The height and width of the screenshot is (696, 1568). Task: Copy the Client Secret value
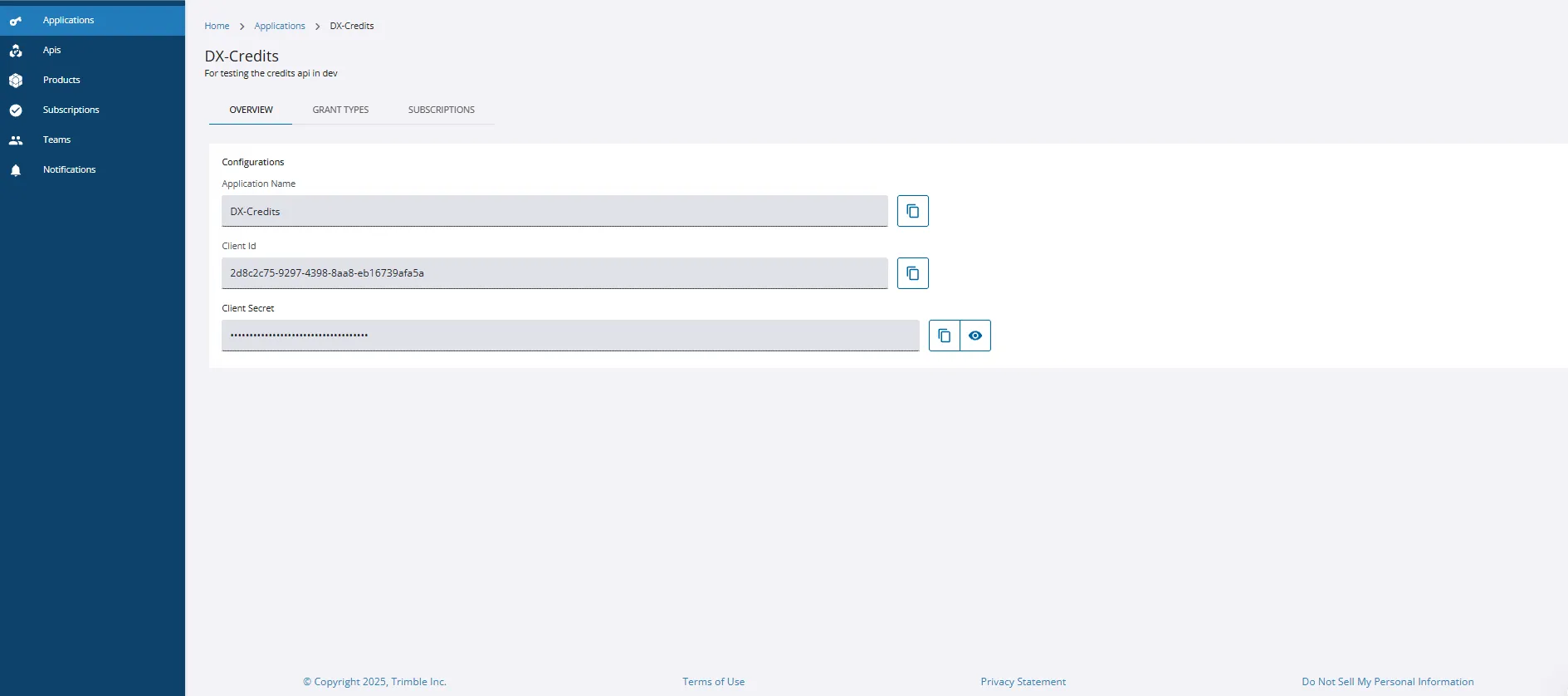pos(944,336)
